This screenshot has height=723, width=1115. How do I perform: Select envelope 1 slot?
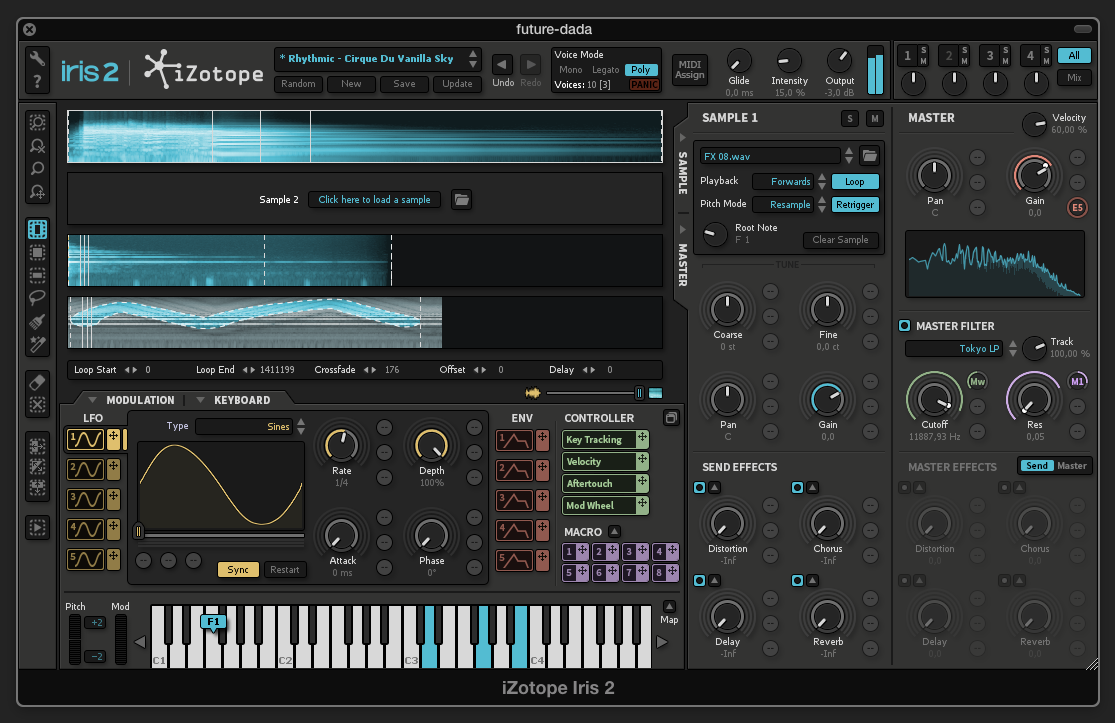coord(514,441)
